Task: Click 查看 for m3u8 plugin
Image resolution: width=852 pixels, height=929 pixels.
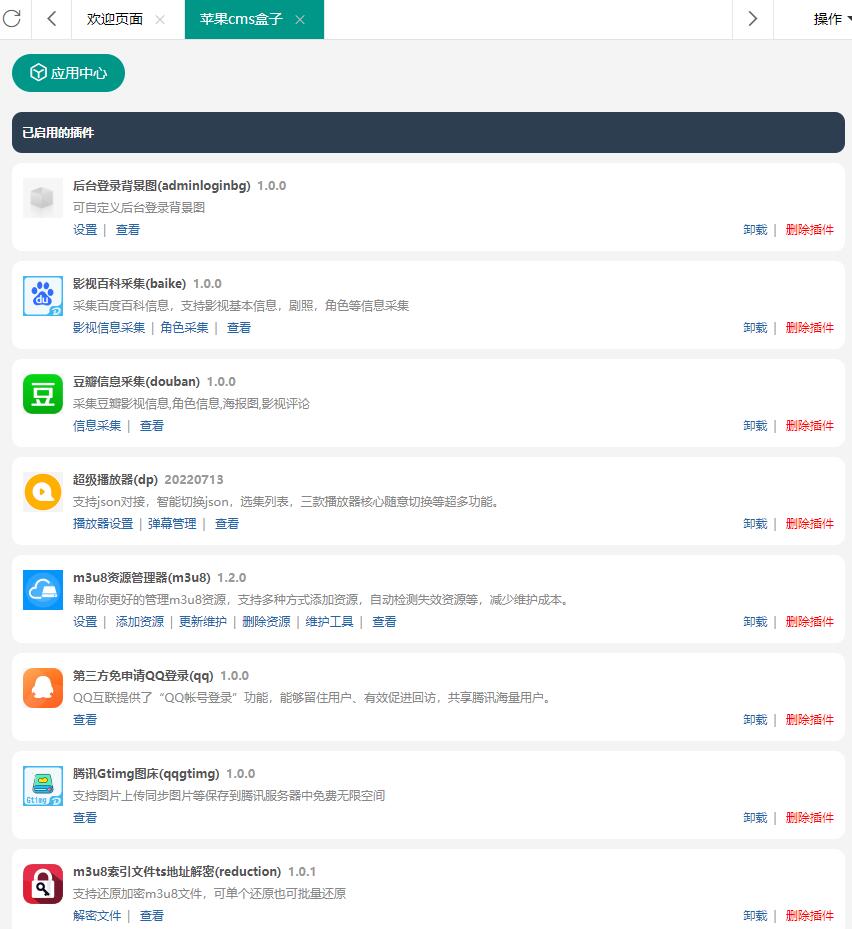Action: coord(384,622)
